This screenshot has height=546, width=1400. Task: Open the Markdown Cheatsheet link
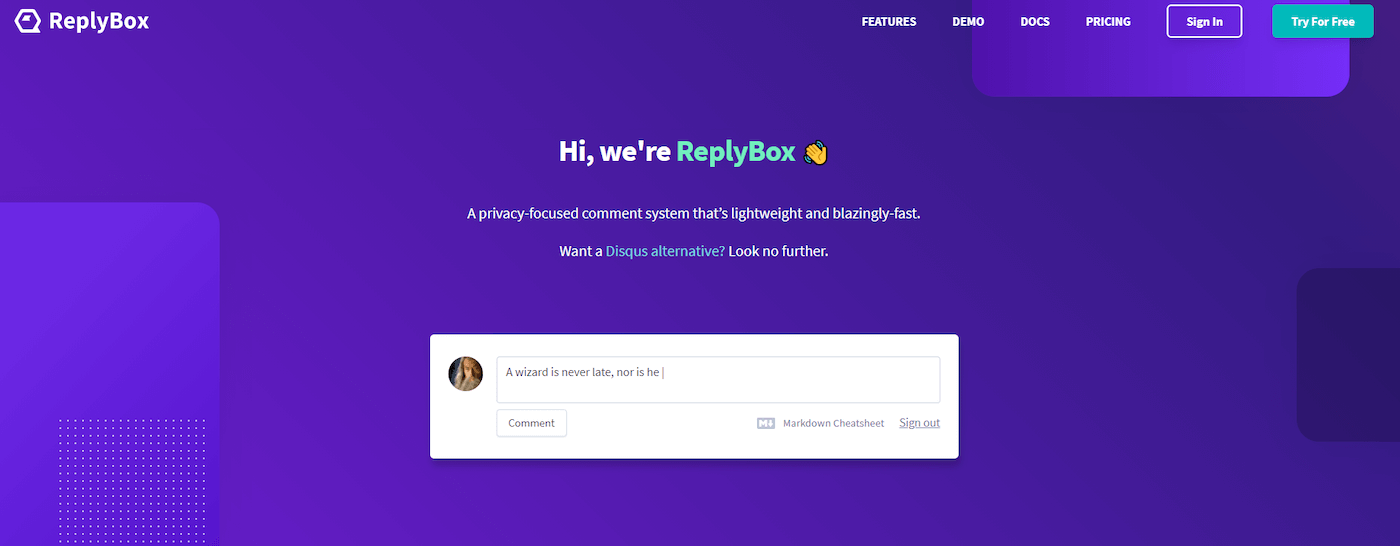pos(833,424)
